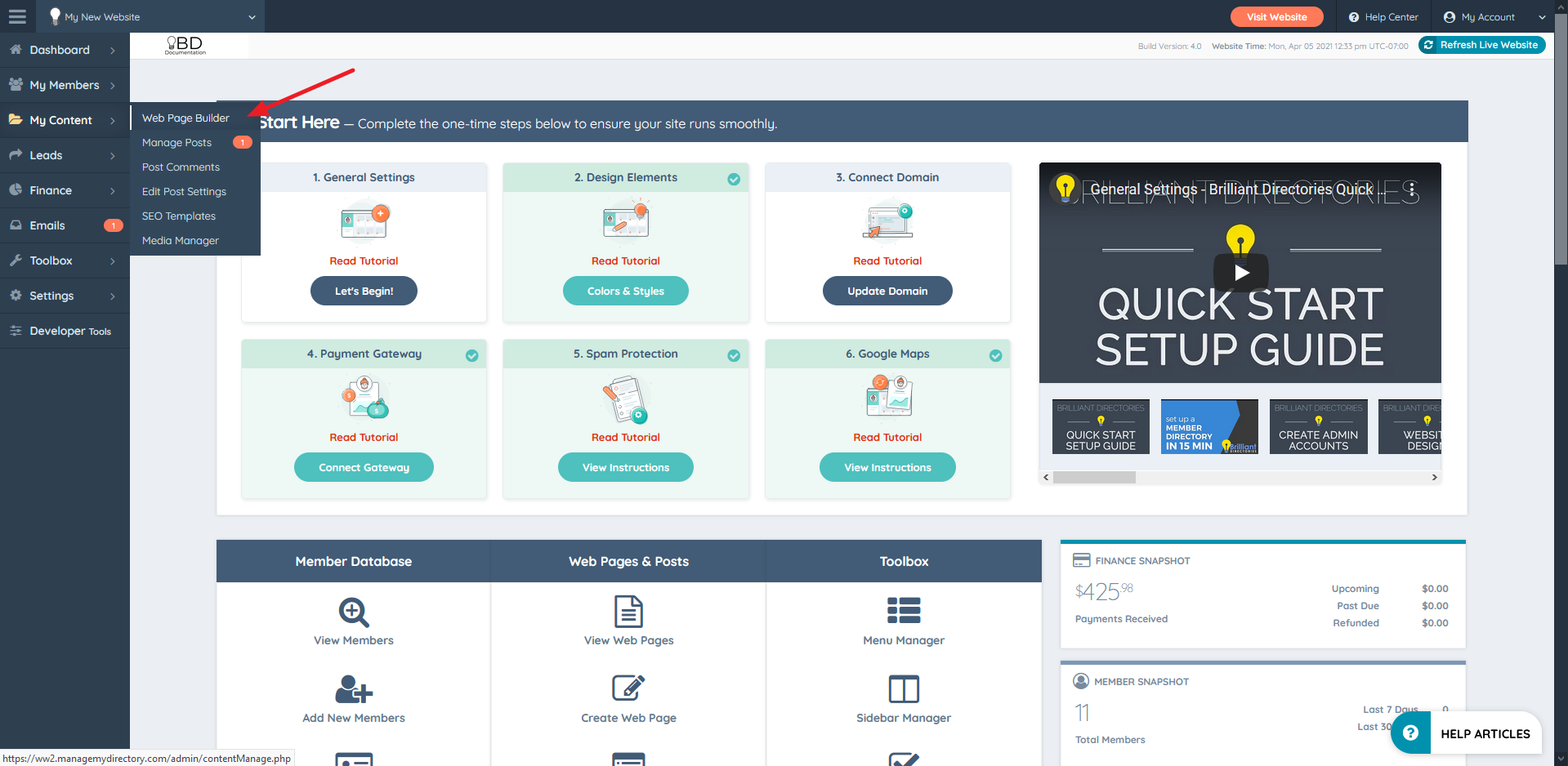Select Member Directory in 15 Min thumbnail

(x=1209, y=426)
